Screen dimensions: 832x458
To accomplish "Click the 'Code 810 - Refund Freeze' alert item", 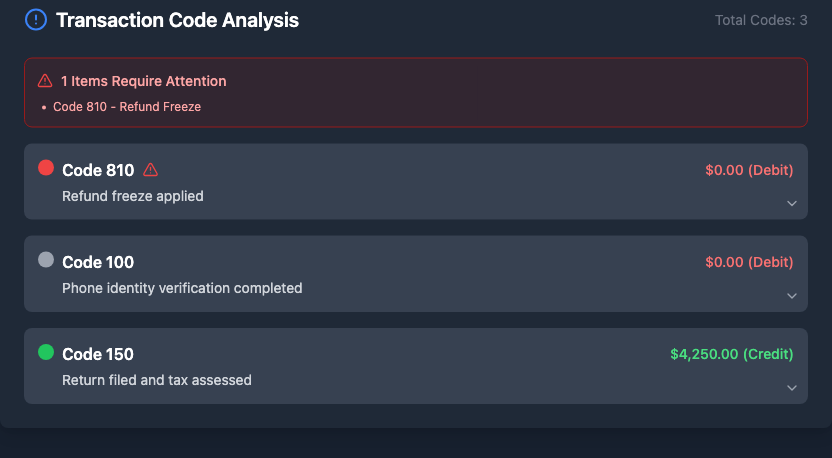I will (x=126, y=107).
